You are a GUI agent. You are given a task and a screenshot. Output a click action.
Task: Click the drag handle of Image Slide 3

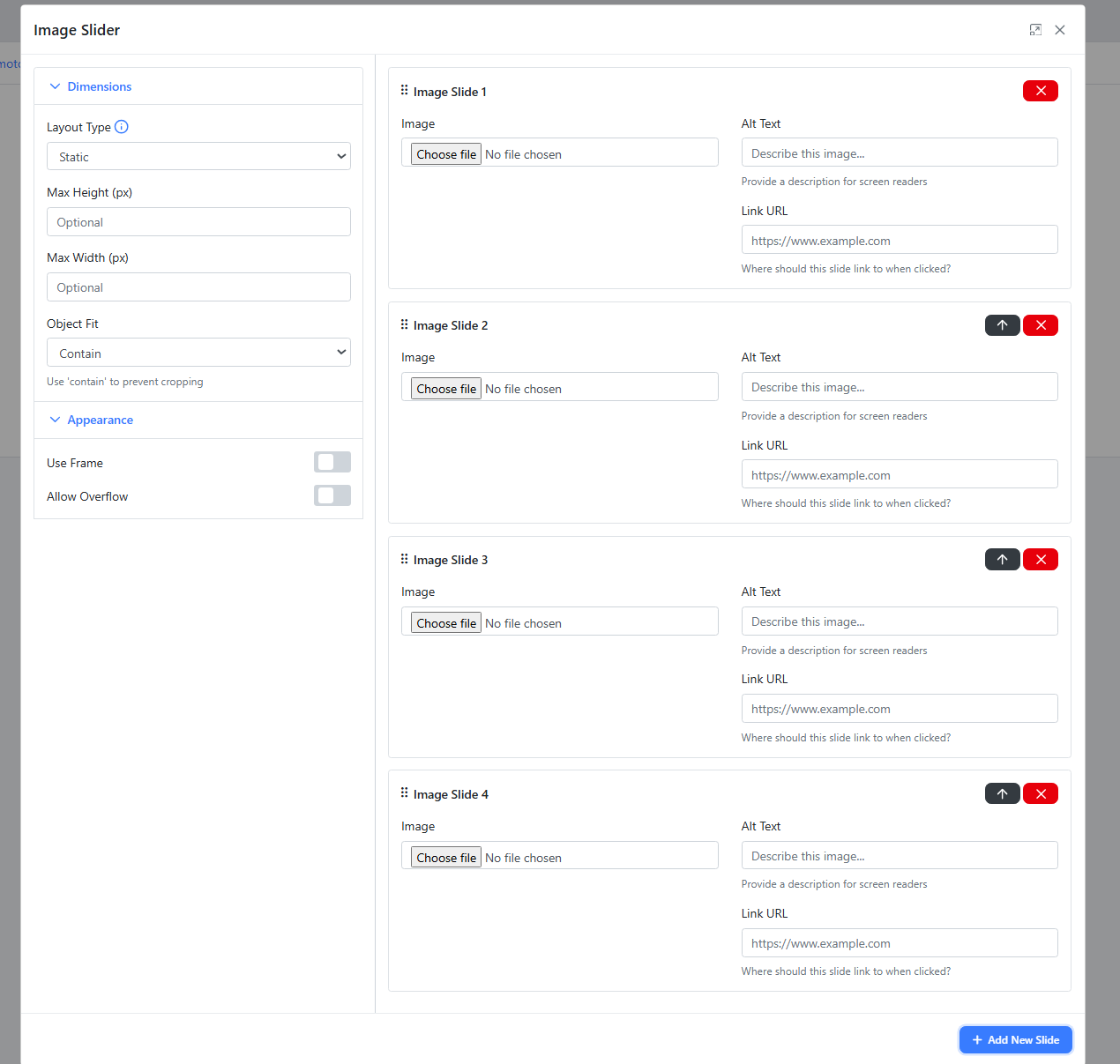point(405,559)
